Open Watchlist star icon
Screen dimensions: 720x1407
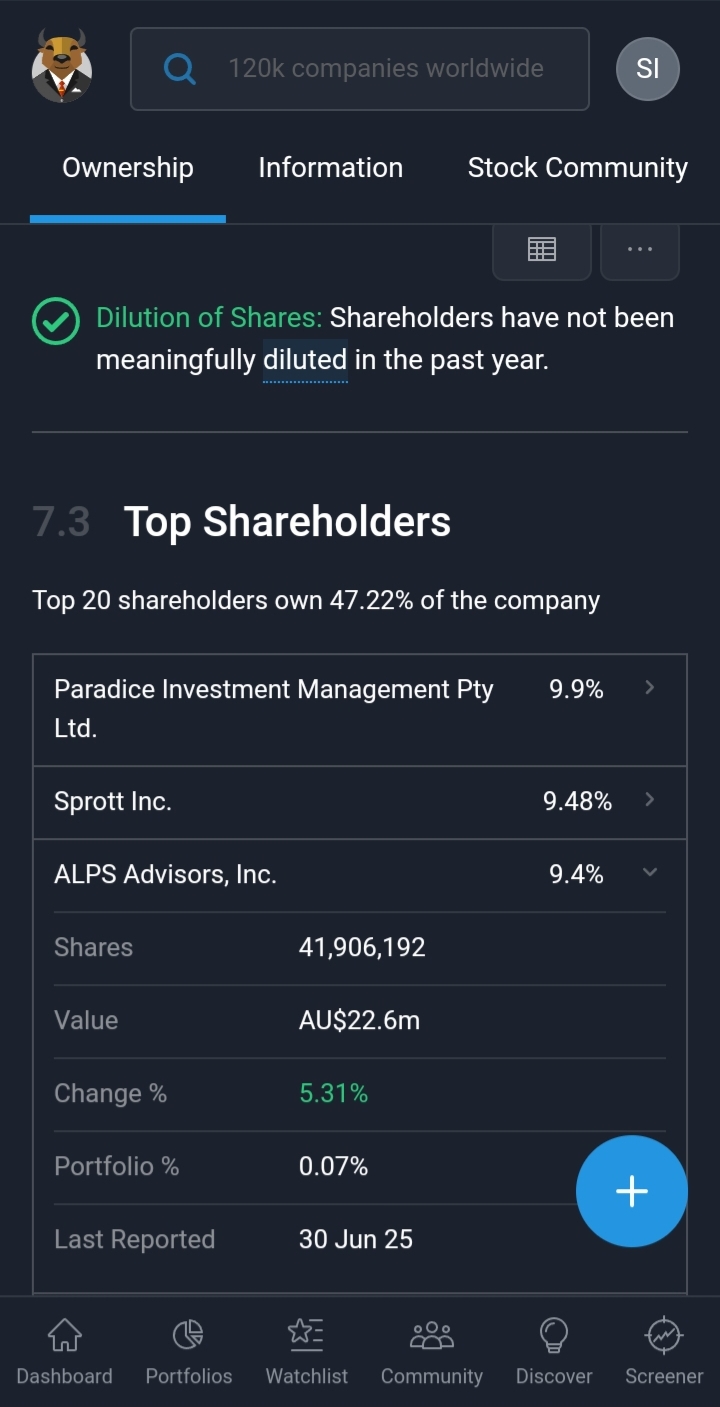(306, 1351)
